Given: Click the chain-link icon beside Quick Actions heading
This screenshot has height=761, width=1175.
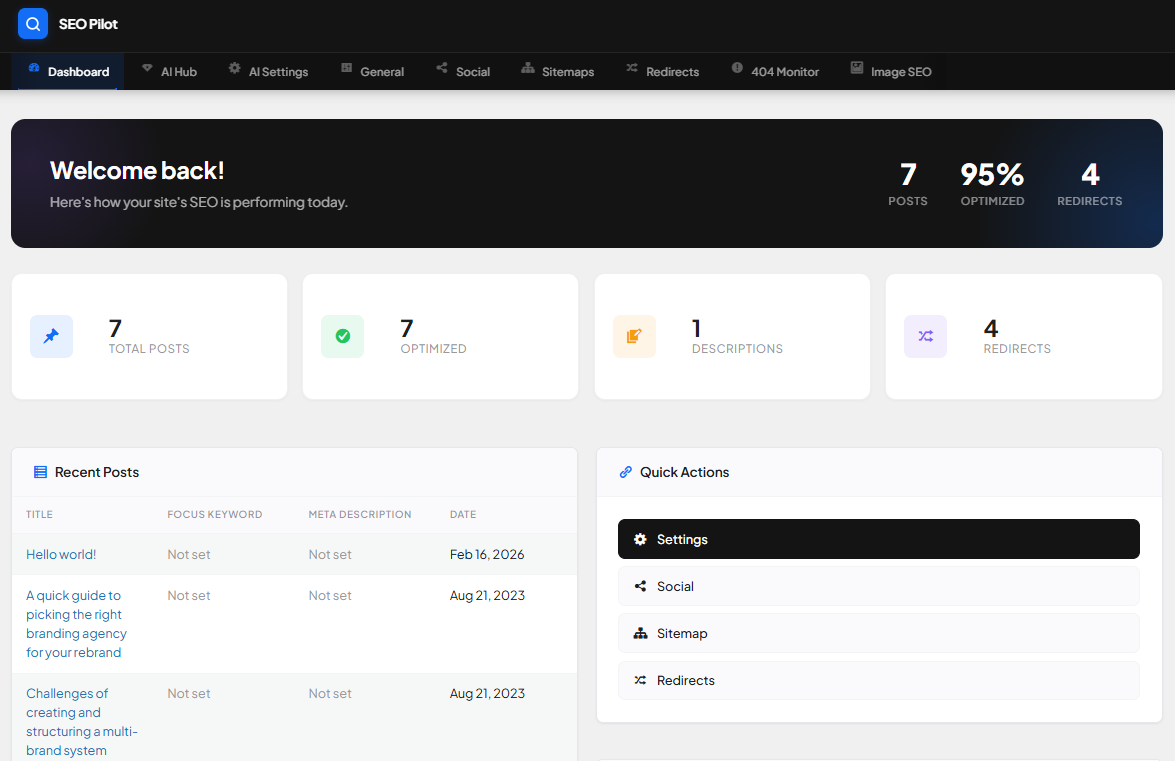Looking at the screenshot, I should pyautogui.click(x=626, y=471).
